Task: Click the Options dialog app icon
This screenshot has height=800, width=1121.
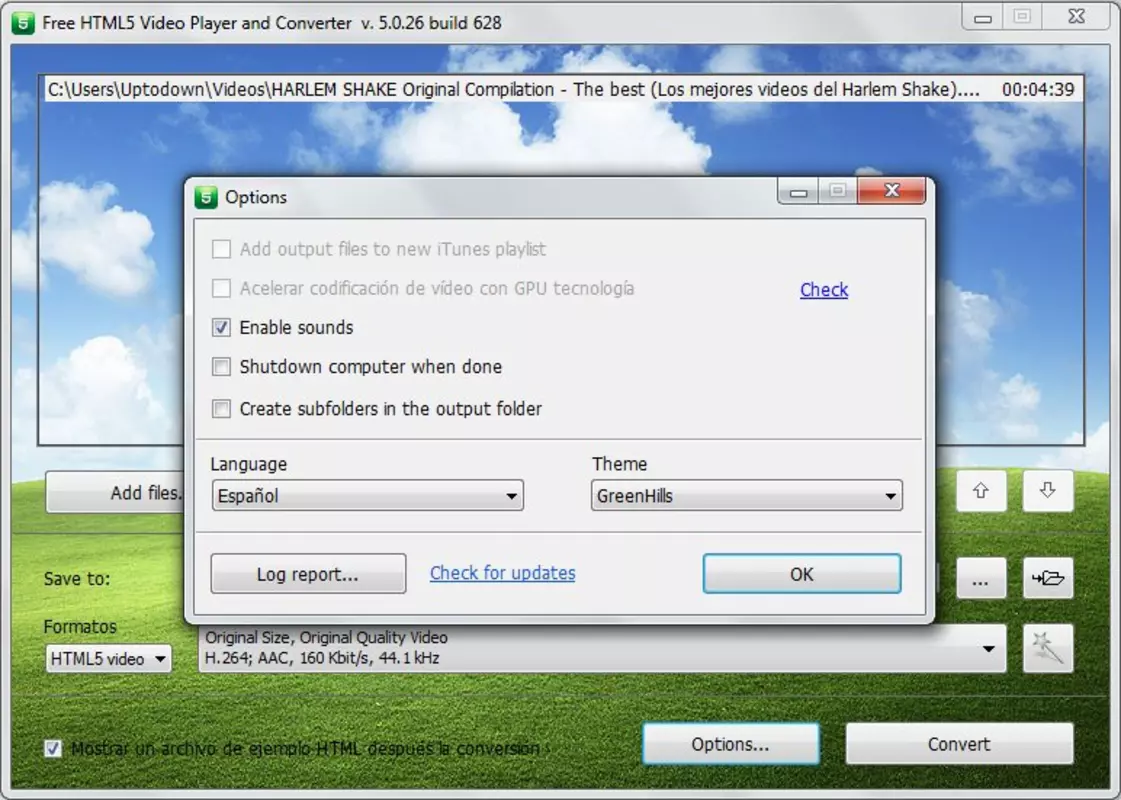Action: click(206, 197)
